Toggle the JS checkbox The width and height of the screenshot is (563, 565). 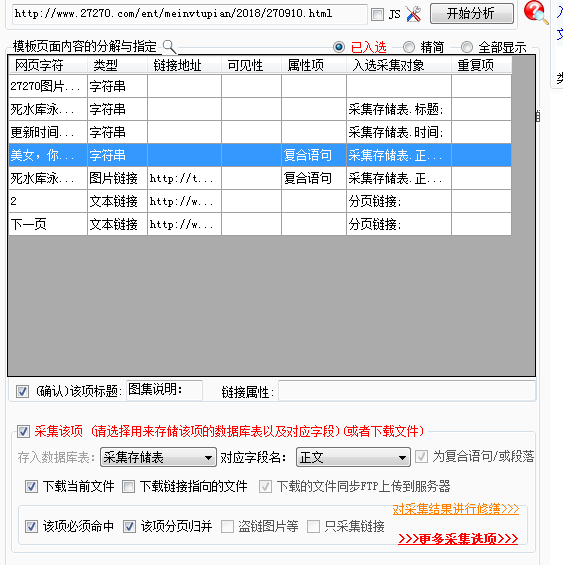point(377,14)
